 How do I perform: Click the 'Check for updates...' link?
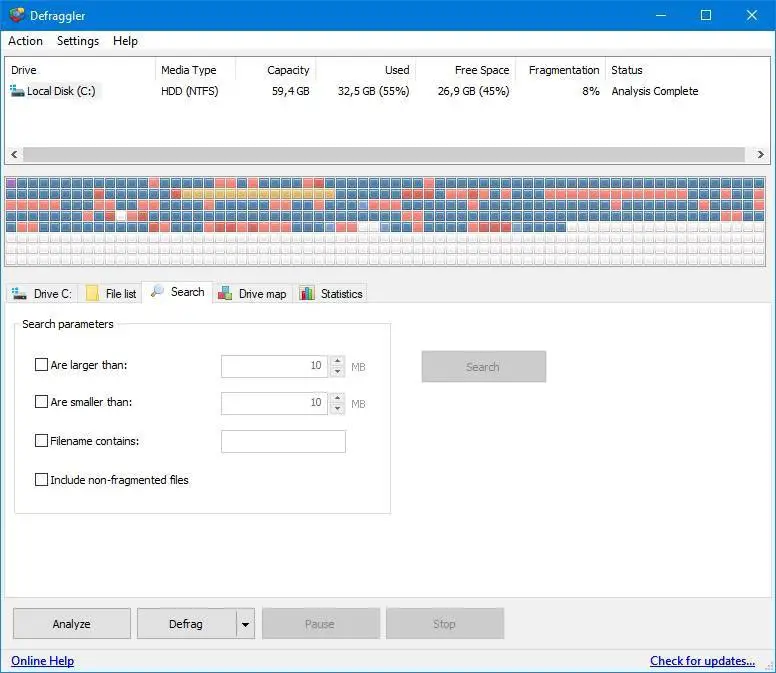tap(702, 661)
